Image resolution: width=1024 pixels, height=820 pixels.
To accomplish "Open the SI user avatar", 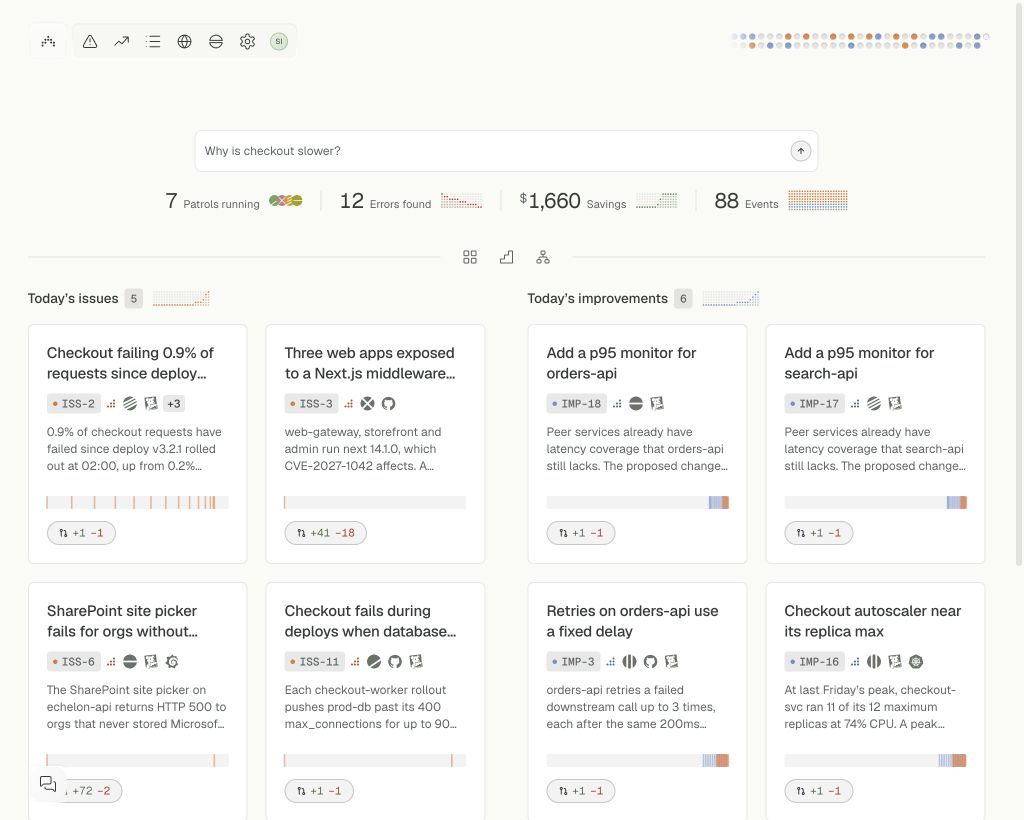I will [279, 42].
